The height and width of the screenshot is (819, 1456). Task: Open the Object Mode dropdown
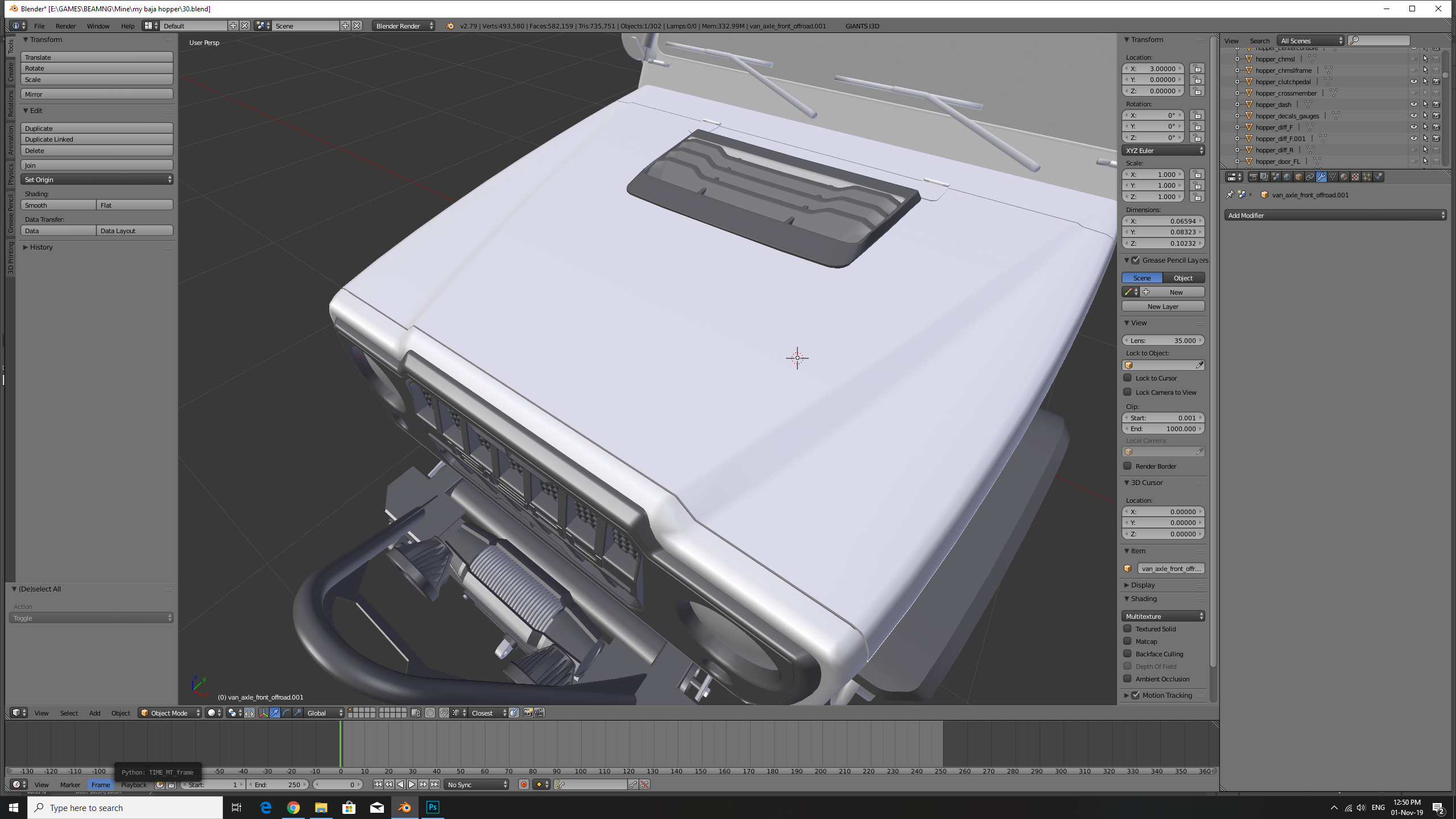[x=169, y=713]
